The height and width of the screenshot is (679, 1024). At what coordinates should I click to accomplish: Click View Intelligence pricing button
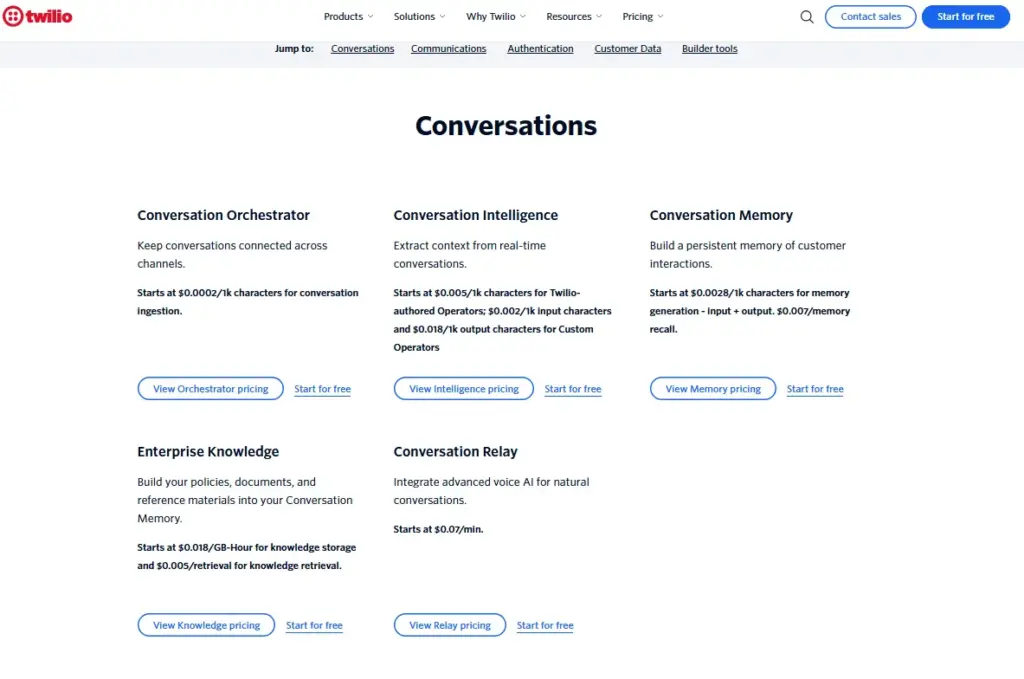(464, 388)
